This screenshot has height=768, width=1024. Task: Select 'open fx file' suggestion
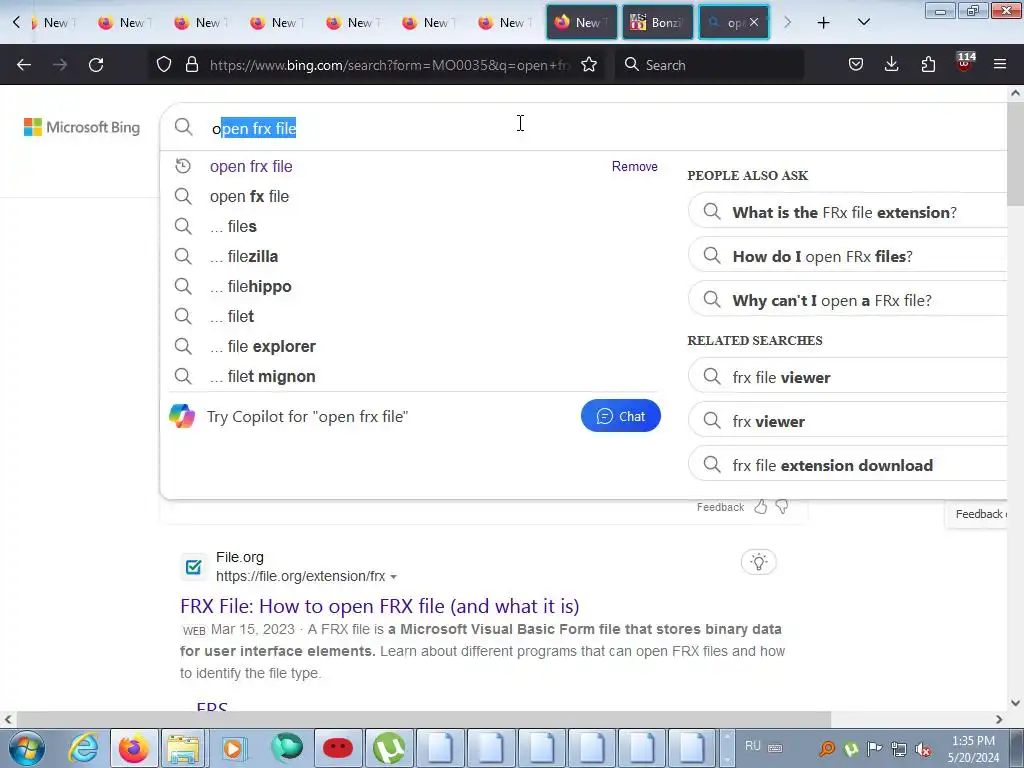click(x=249, y=197)
